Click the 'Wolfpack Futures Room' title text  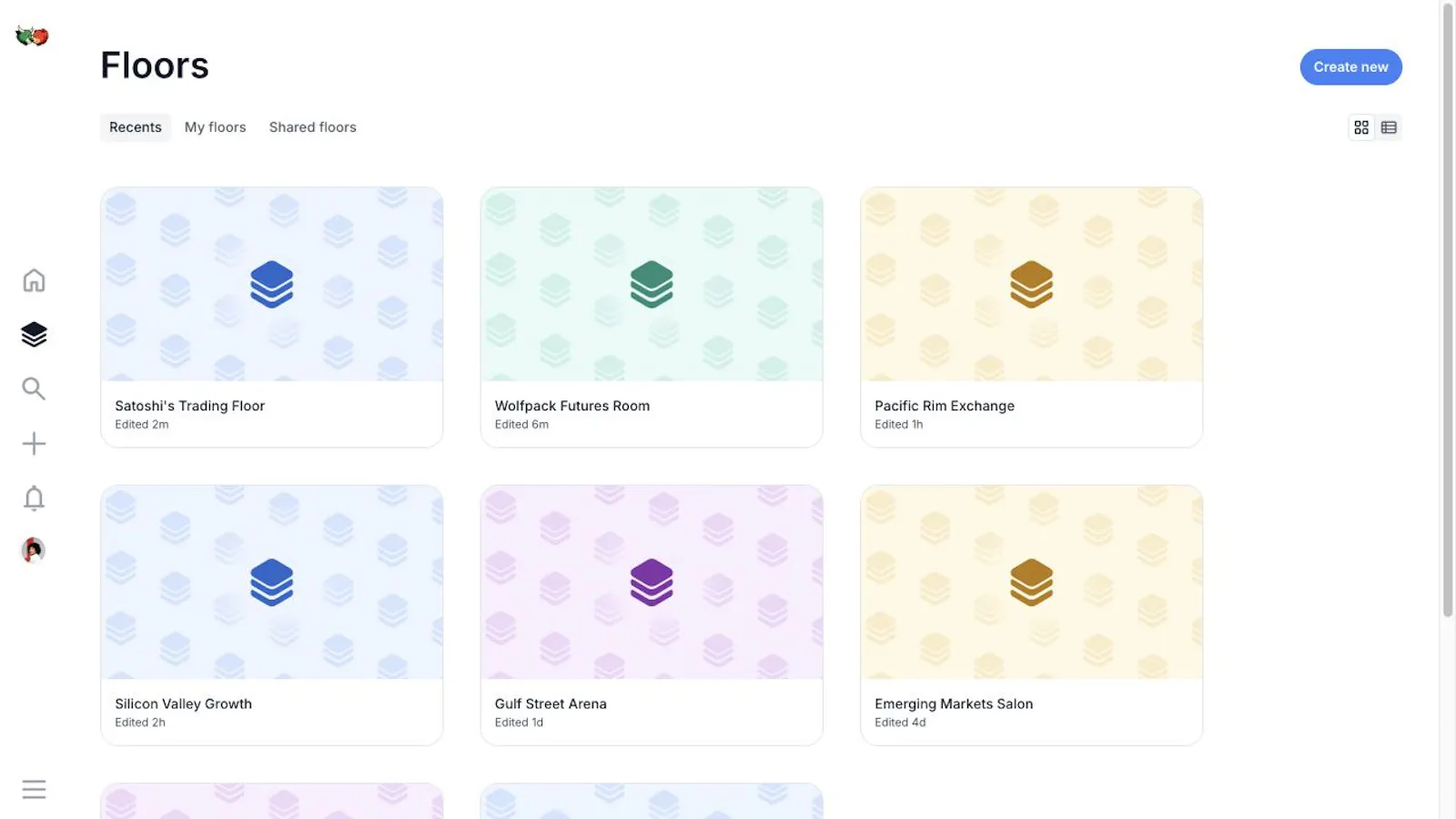(572, 406)
